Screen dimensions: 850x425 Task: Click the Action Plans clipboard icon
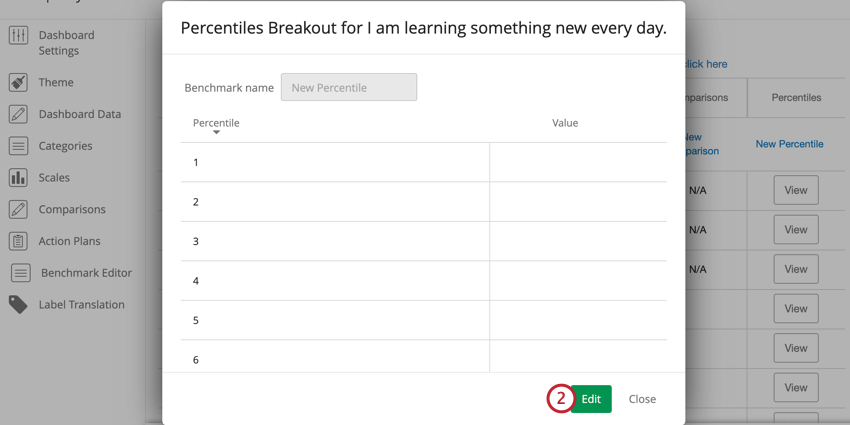tap(18, 241)
